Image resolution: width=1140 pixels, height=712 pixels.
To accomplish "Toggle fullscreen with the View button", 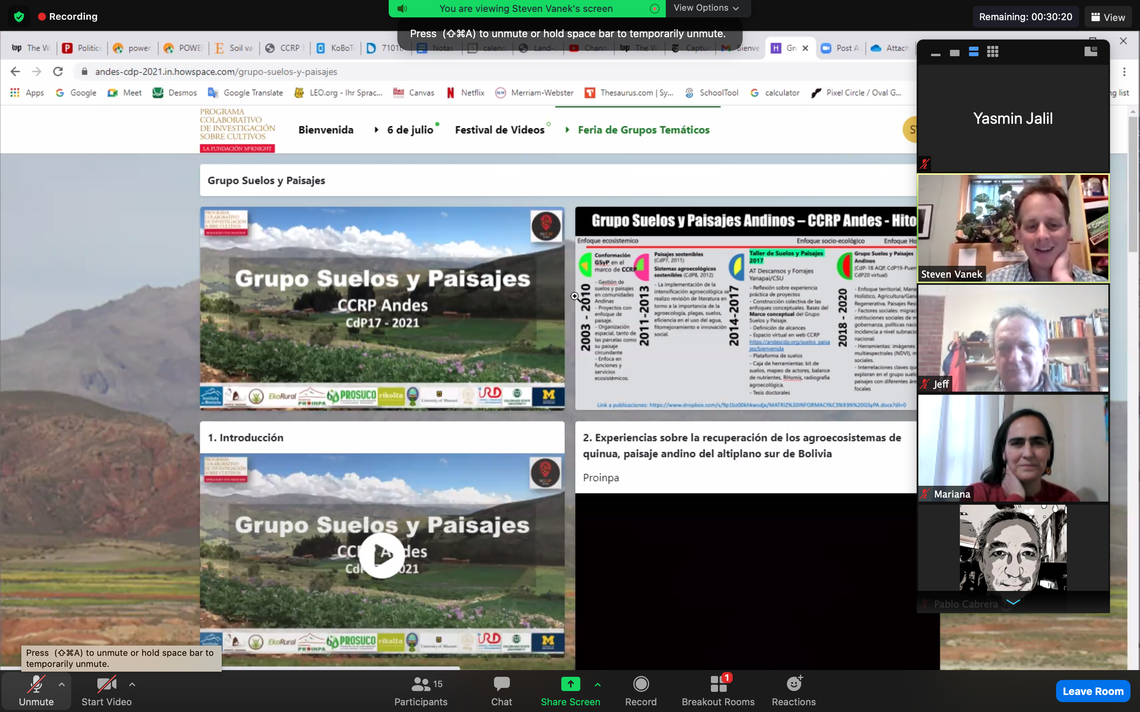I will 1108,17.
